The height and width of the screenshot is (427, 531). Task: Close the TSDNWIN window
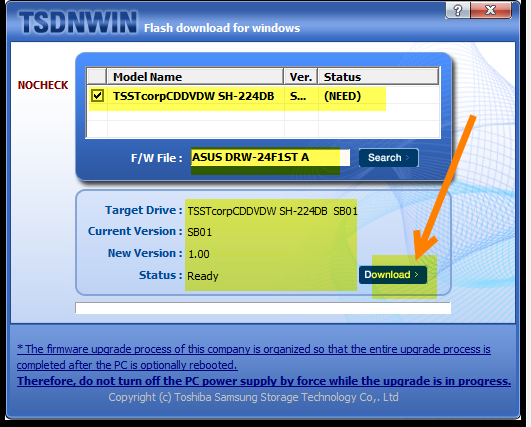490,10
